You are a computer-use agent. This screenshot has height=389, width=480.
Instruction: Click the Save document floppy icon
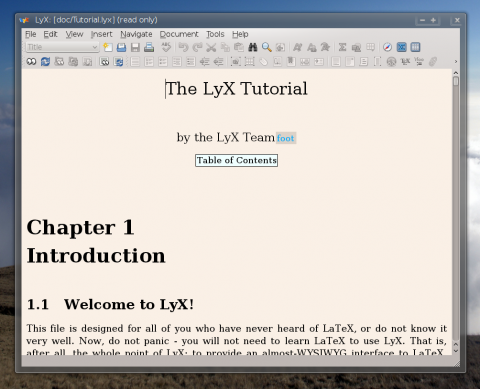click(135, 47)
